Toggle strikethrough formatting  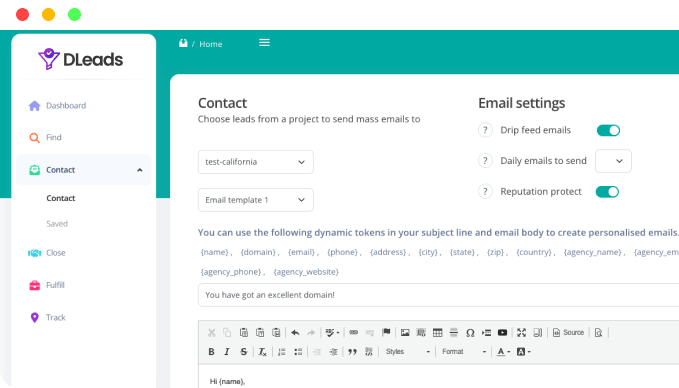tap(244, 352)
